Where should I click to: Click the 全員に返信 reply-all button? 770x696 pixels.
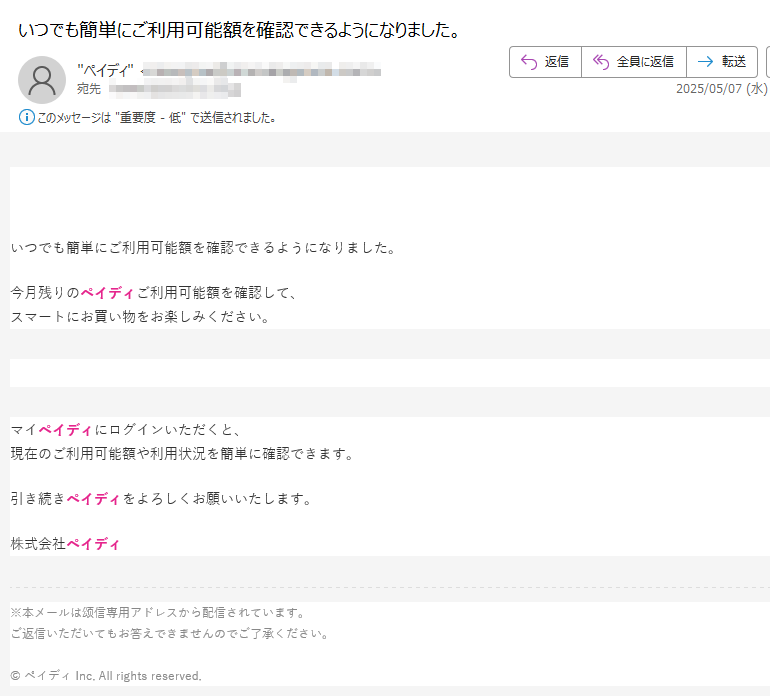coord(633,62)
